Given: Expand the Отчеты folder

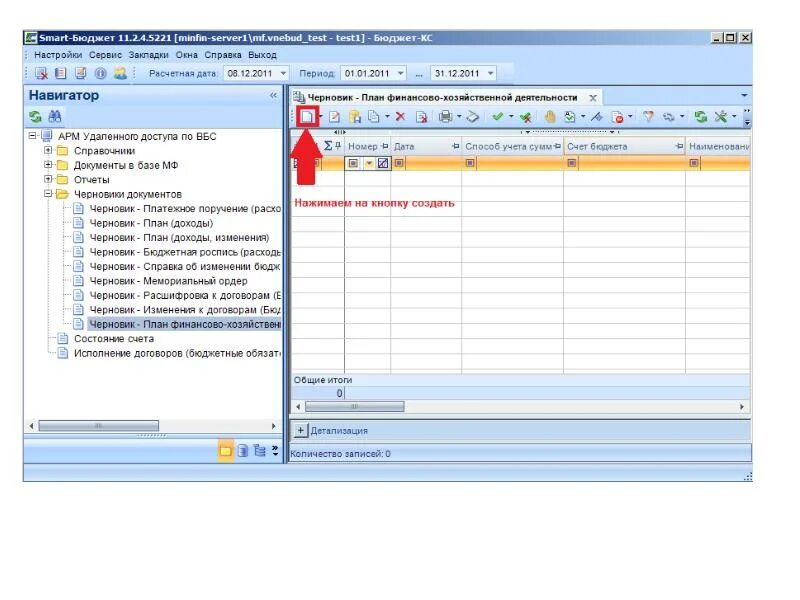Looking at the screenshot, I should coord(48,179).
